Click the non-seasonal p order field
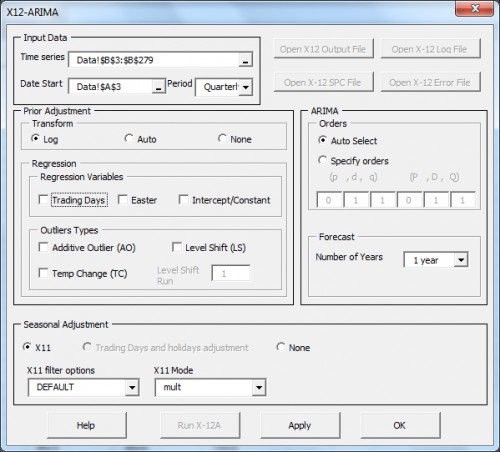This screenshot has height=452, width=500. coord(329,200)
